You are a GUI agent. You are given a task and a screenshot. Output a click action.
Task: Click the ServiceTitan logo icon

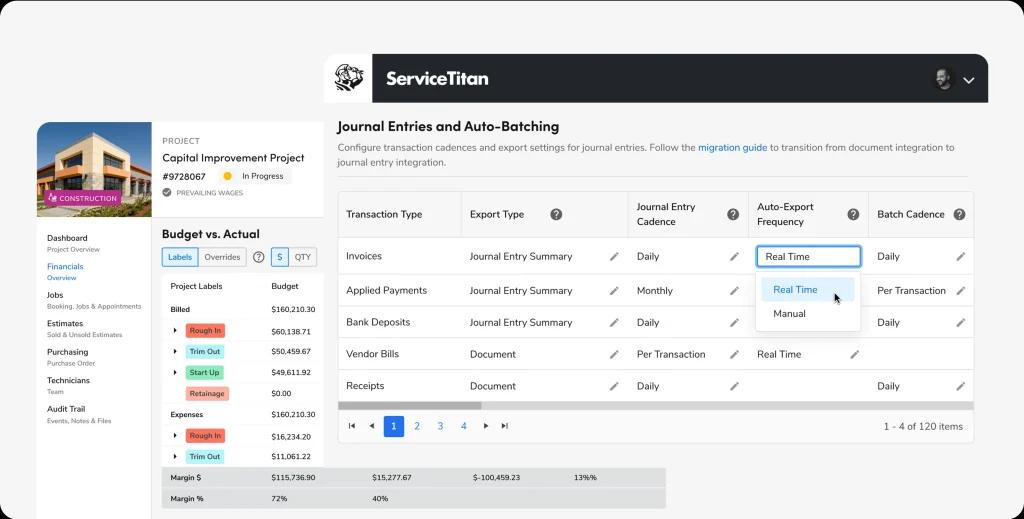pyautogui.click(x=348, y=78)
